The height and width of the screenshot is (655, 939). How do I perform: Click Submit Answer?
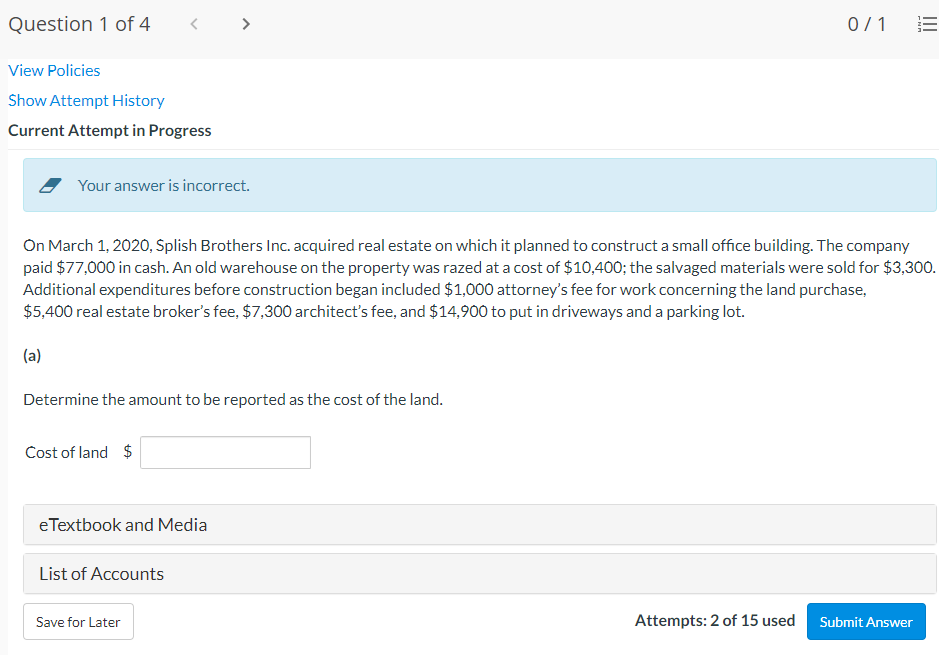[866, 621]
